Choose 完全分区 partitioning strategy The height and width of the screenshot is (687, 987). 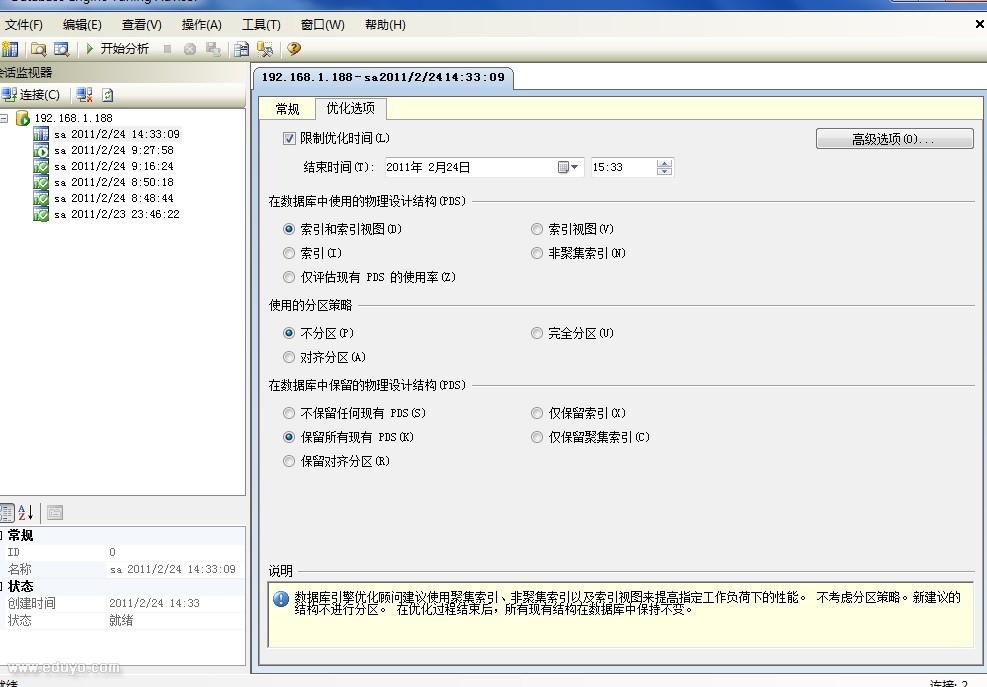538,333
